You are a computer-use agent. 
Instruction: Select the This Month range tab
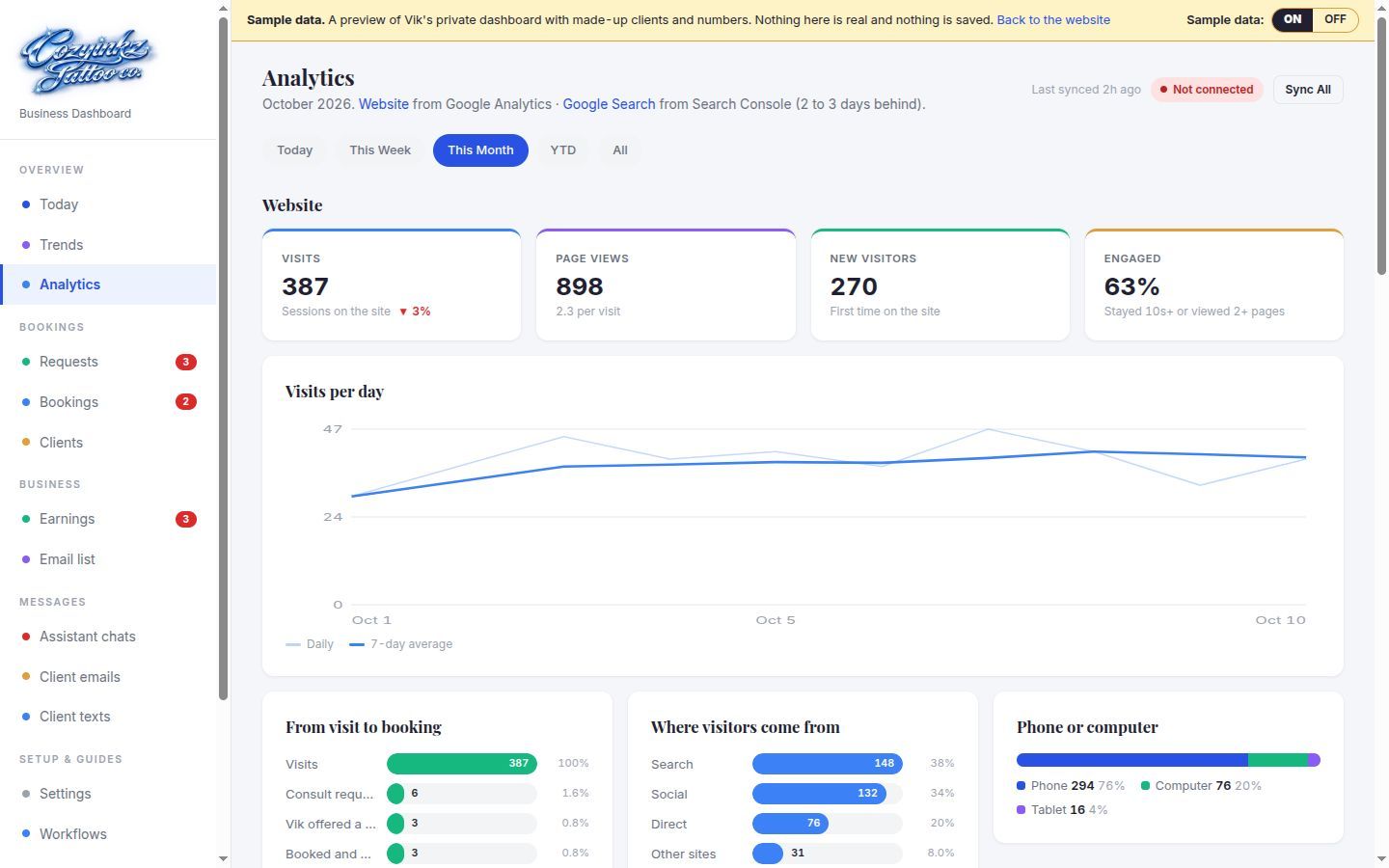tap(480, 150)
